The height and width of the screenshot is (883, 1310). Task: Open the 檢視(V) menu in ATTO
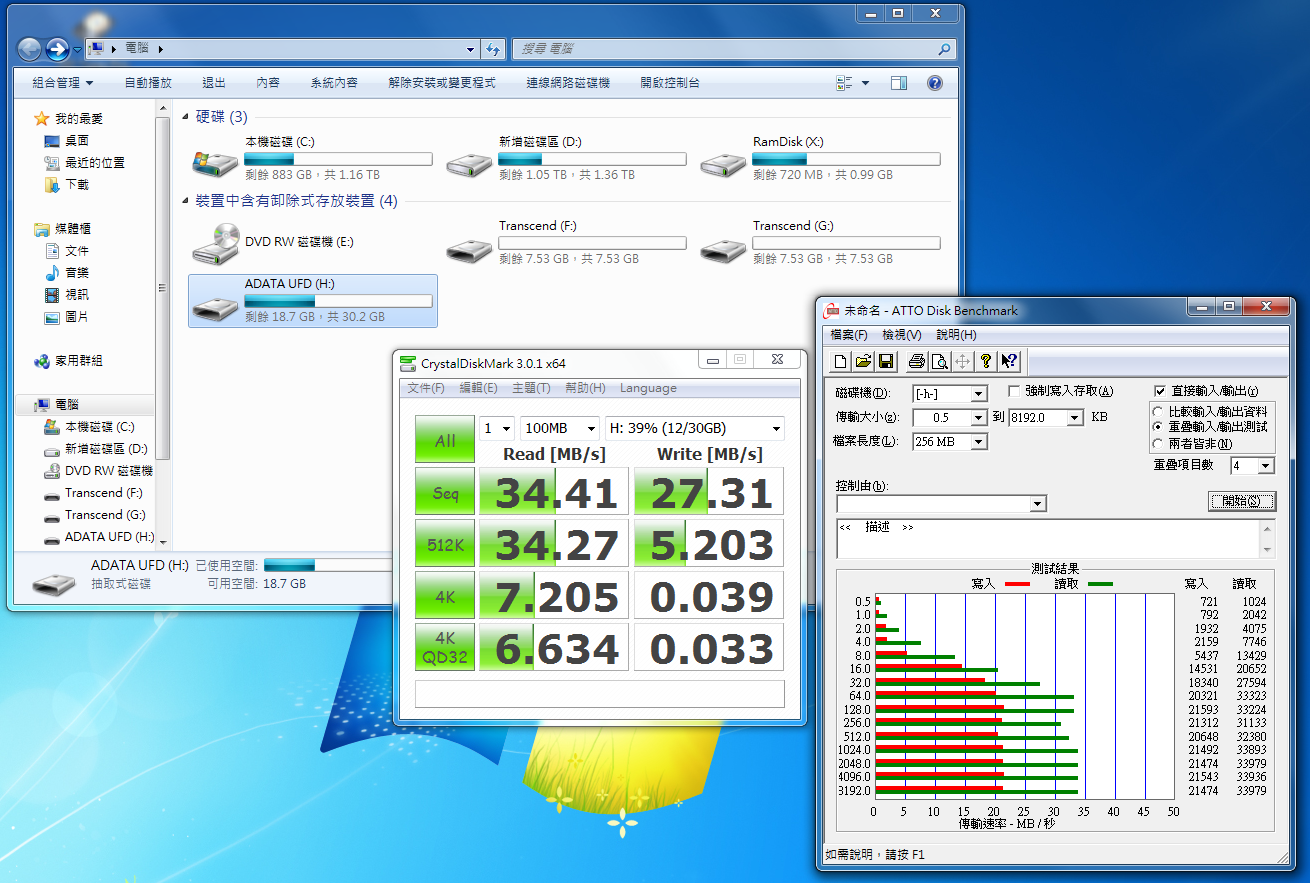901,335
